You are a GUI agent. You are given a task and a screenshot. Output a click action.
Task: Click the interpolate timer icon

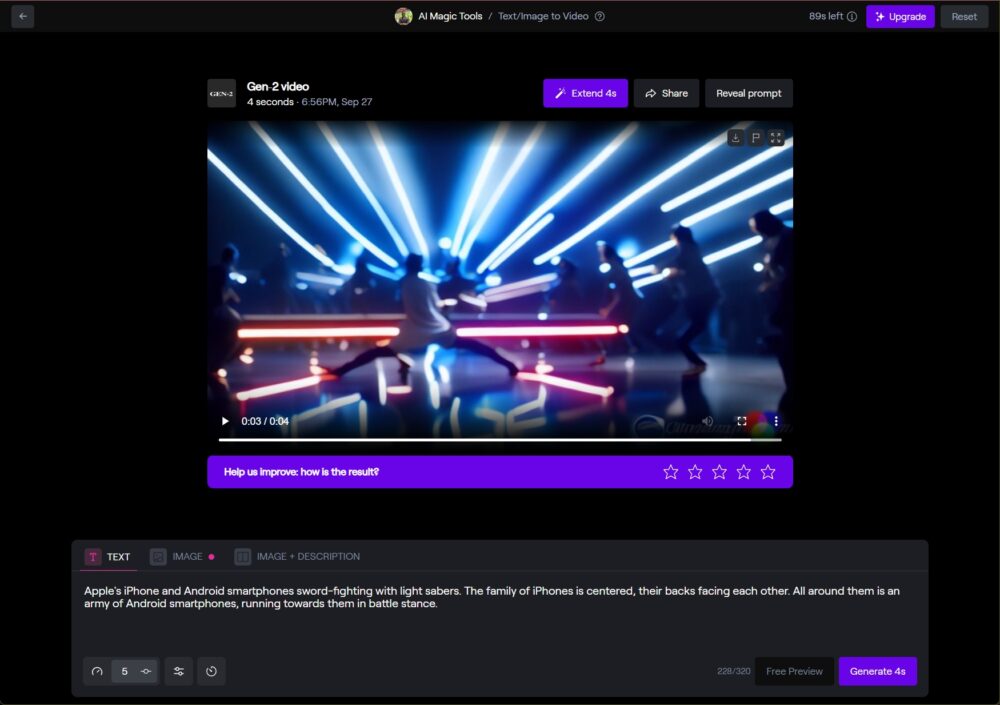tap(211, 671)
